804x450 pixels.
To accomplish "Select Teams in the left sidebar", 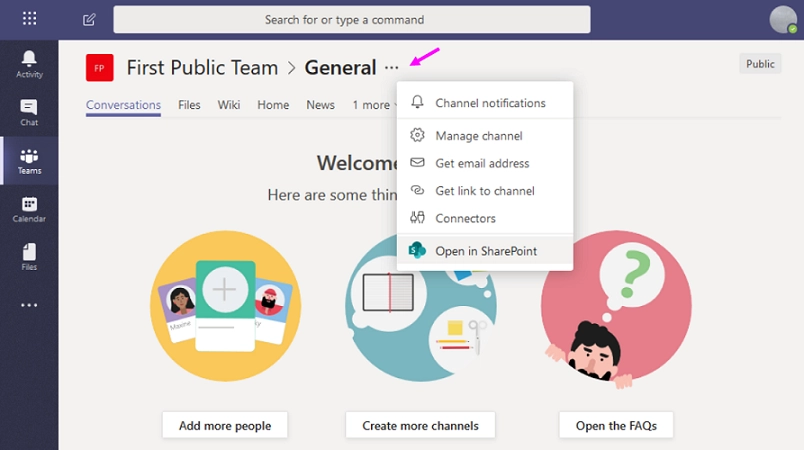I will pos(29,160).
